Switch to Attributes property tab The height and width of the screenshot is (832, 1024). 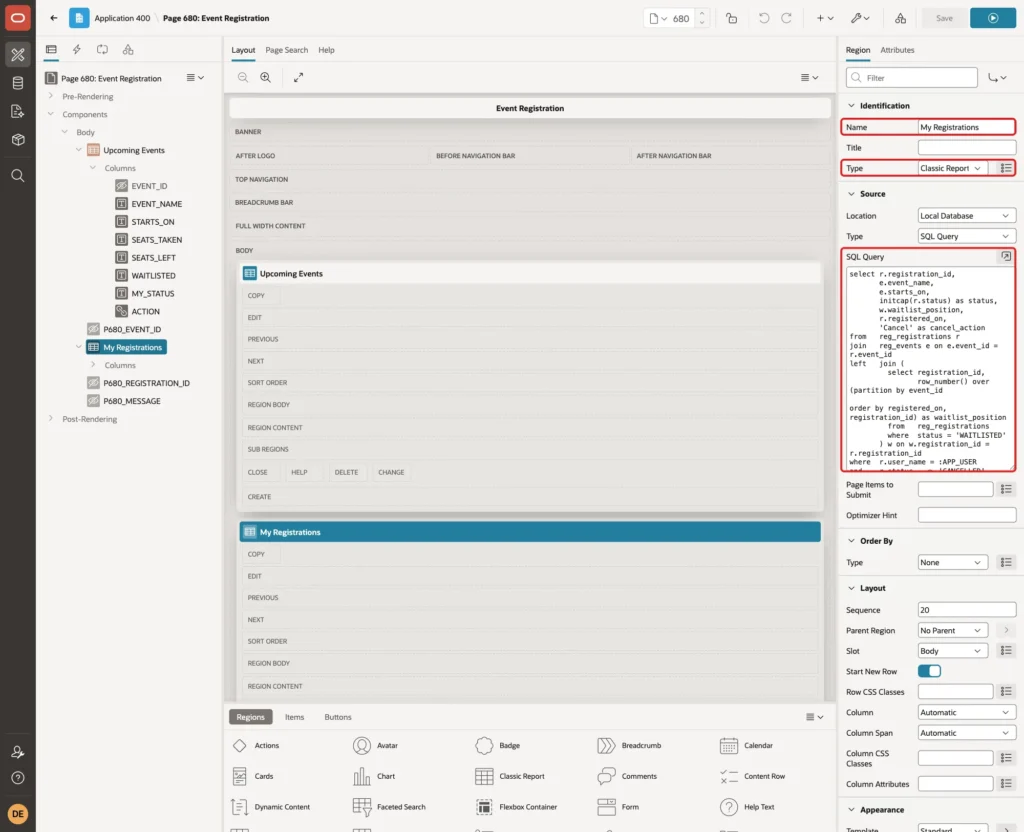(x=897, y=50)
